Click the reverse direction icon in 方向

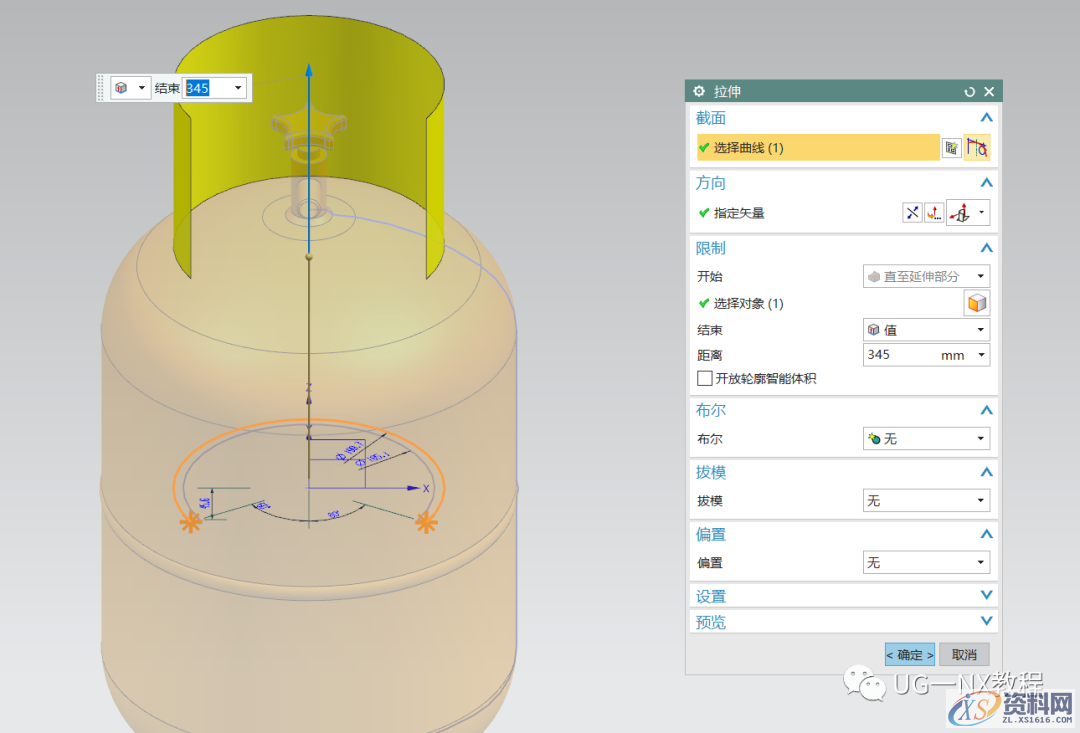tap(912, 212)
